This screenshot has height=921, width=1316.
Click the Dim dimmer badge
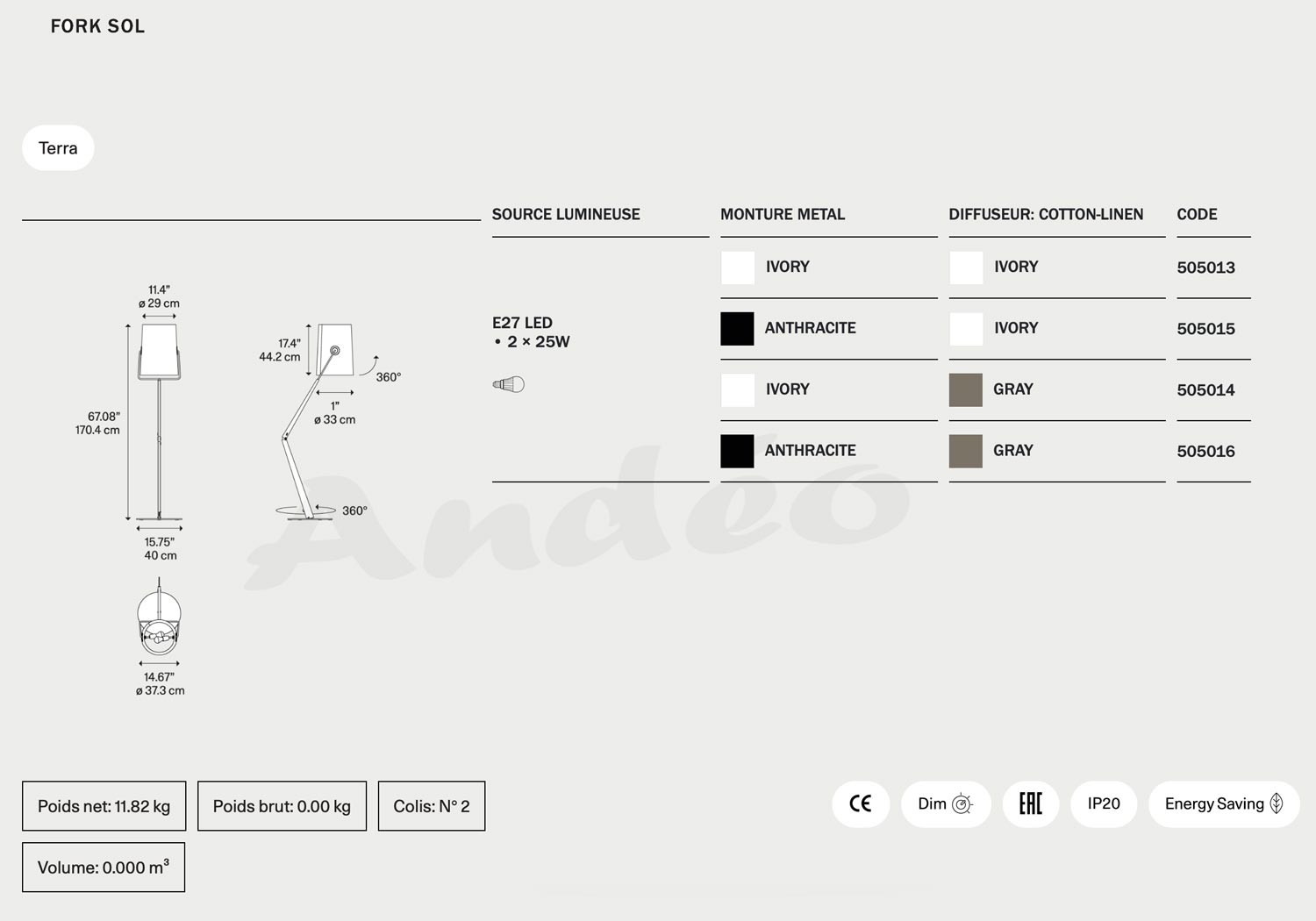click(946, 804)
